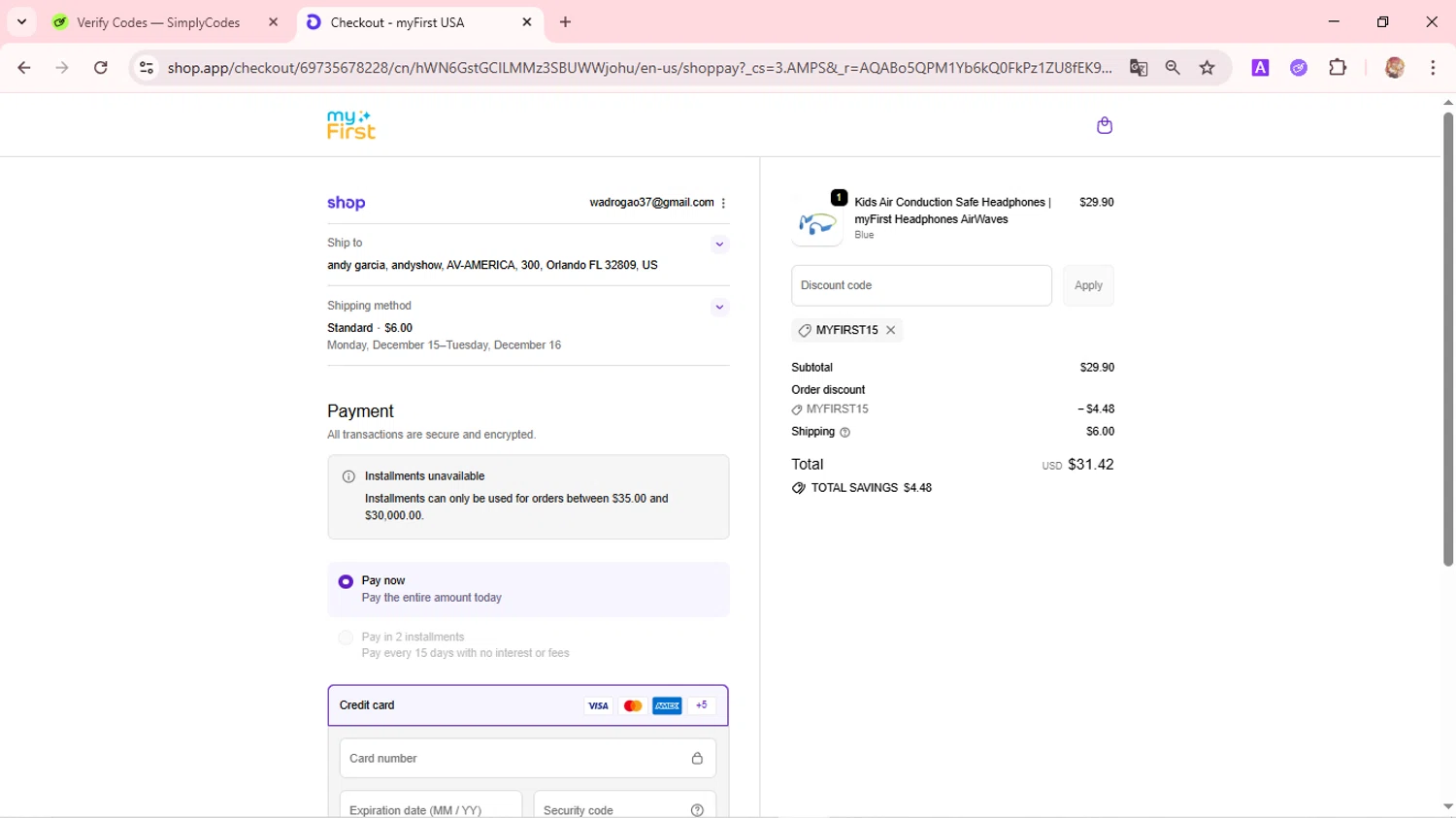Click the Apply discount button
Image resolution: width=1456 pixels, height=818 pixels.
pyautogui.click(x=1088, y=285)
